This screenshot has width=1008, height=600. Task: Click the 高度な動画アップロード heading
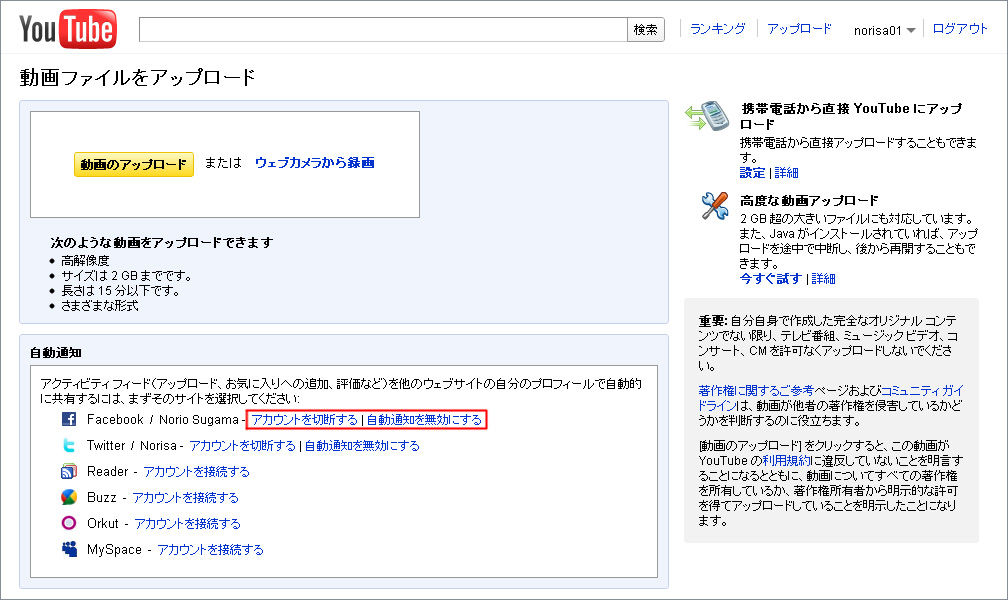point(809,200)
